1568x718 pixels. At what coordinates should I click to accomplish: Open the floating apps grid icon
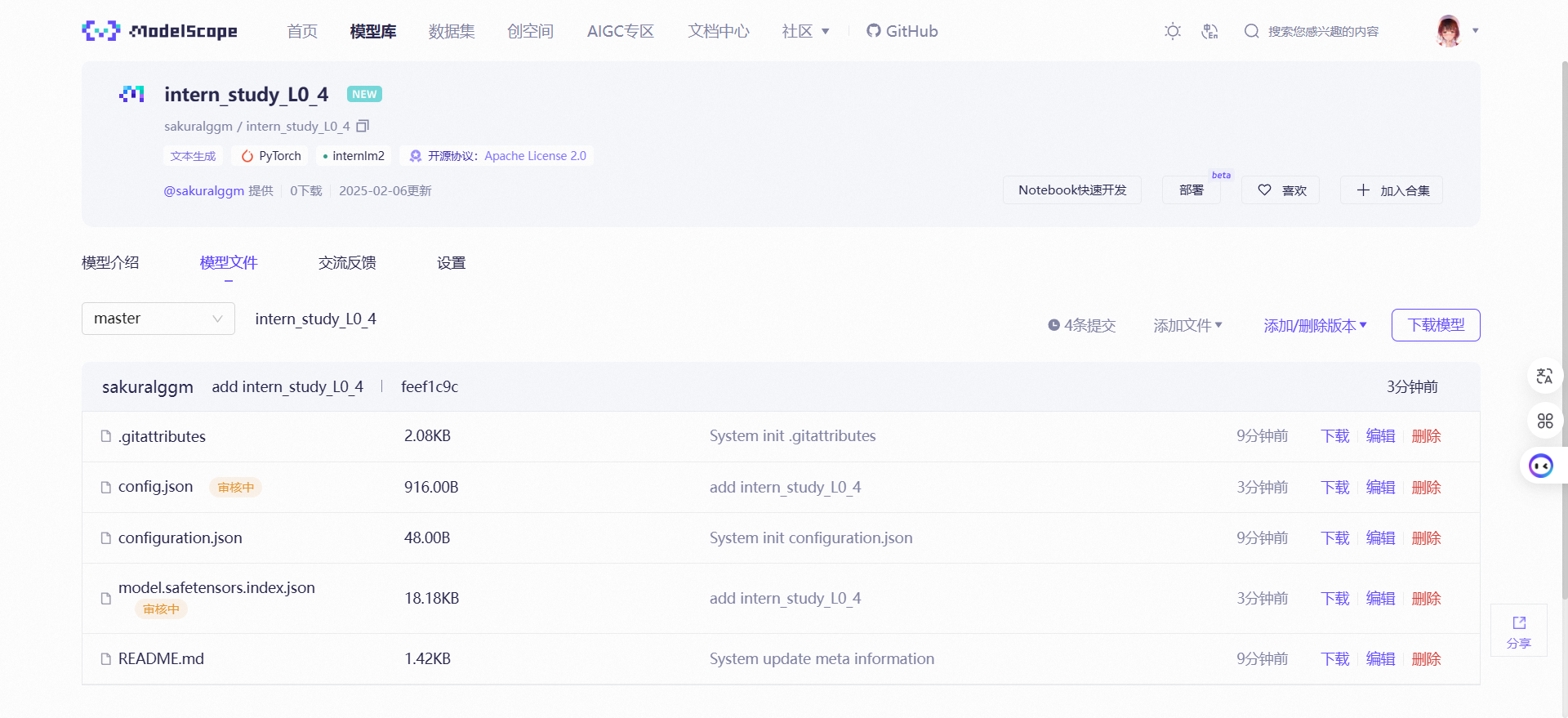[x=1544, y=421]
